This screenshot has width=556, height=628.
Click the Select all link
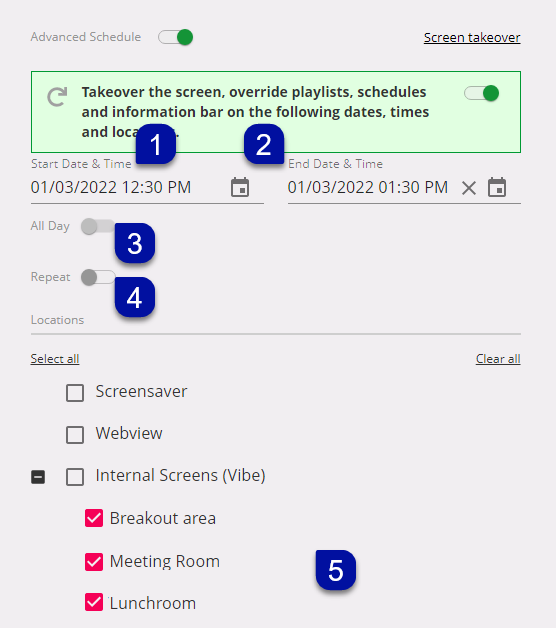pyautogui.click(x=55, y=358)
